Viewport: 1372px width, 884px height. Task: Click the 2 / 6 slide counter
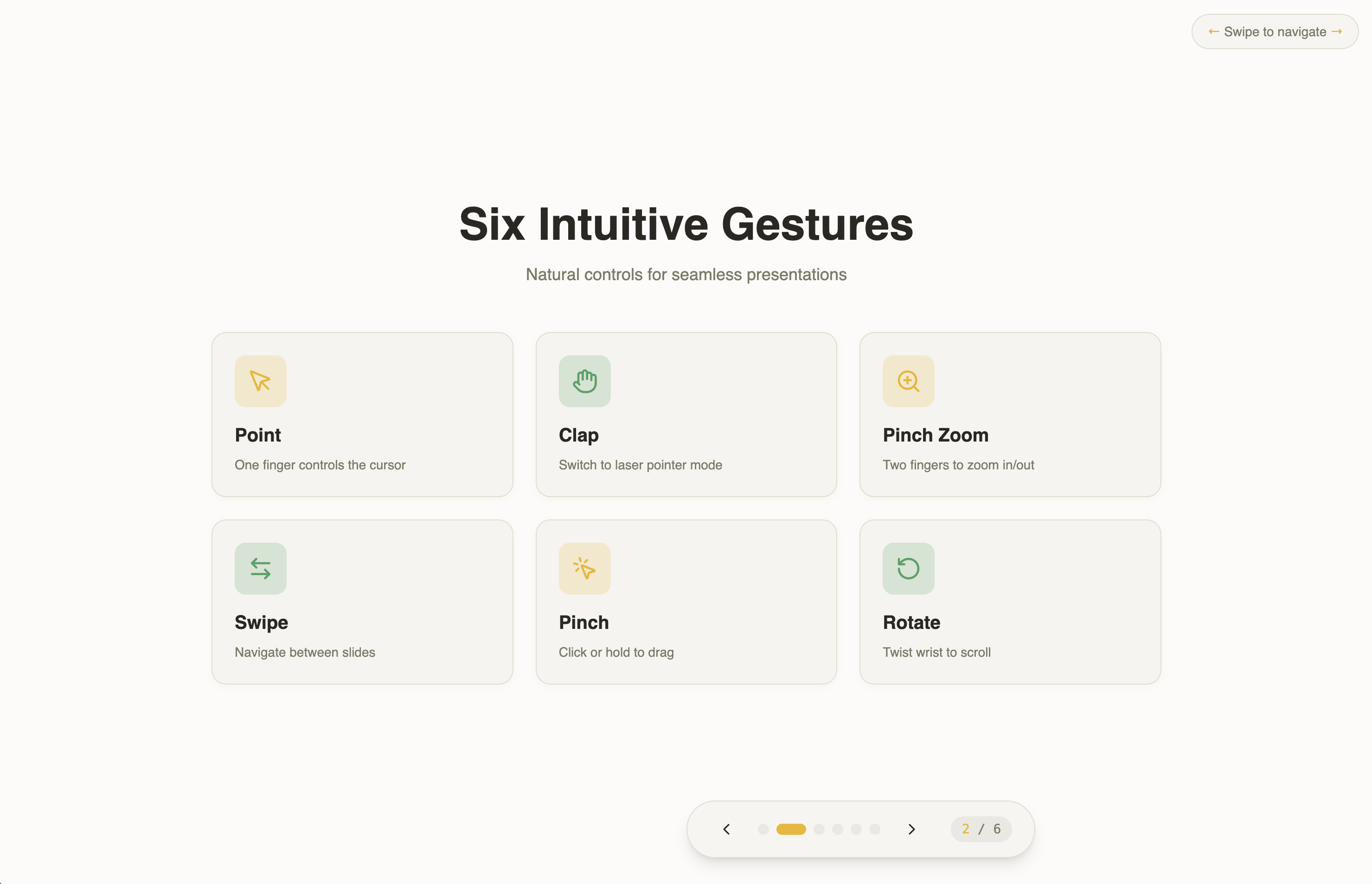coord(981,829)
